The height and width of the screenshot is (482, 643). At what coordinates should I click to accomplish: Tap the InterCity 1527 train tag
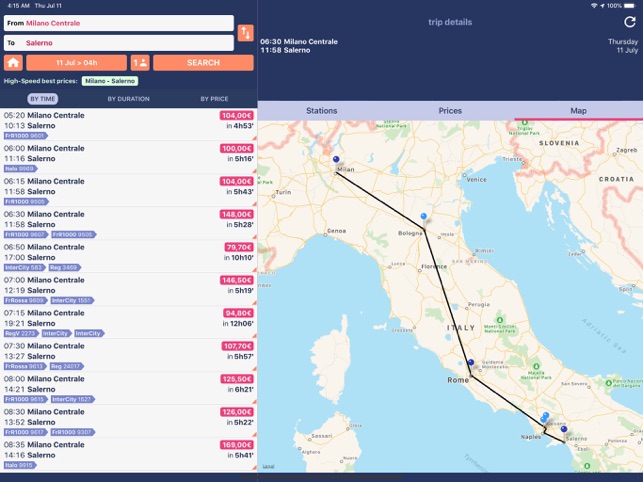coord(73,399)
